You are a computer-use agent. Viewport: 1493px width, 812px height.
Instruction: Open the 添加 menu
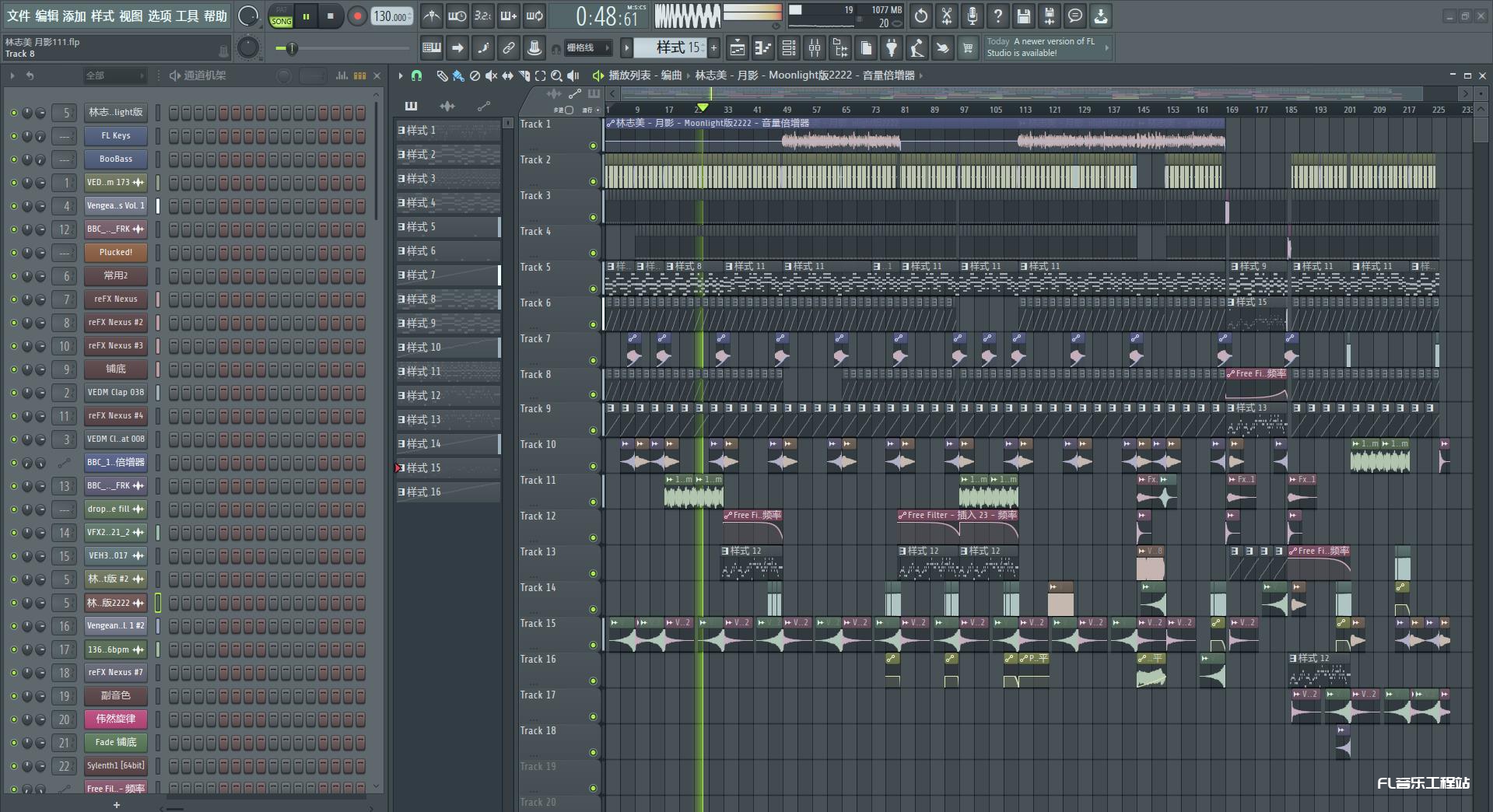pyautogui.click(x=75, y=16)
